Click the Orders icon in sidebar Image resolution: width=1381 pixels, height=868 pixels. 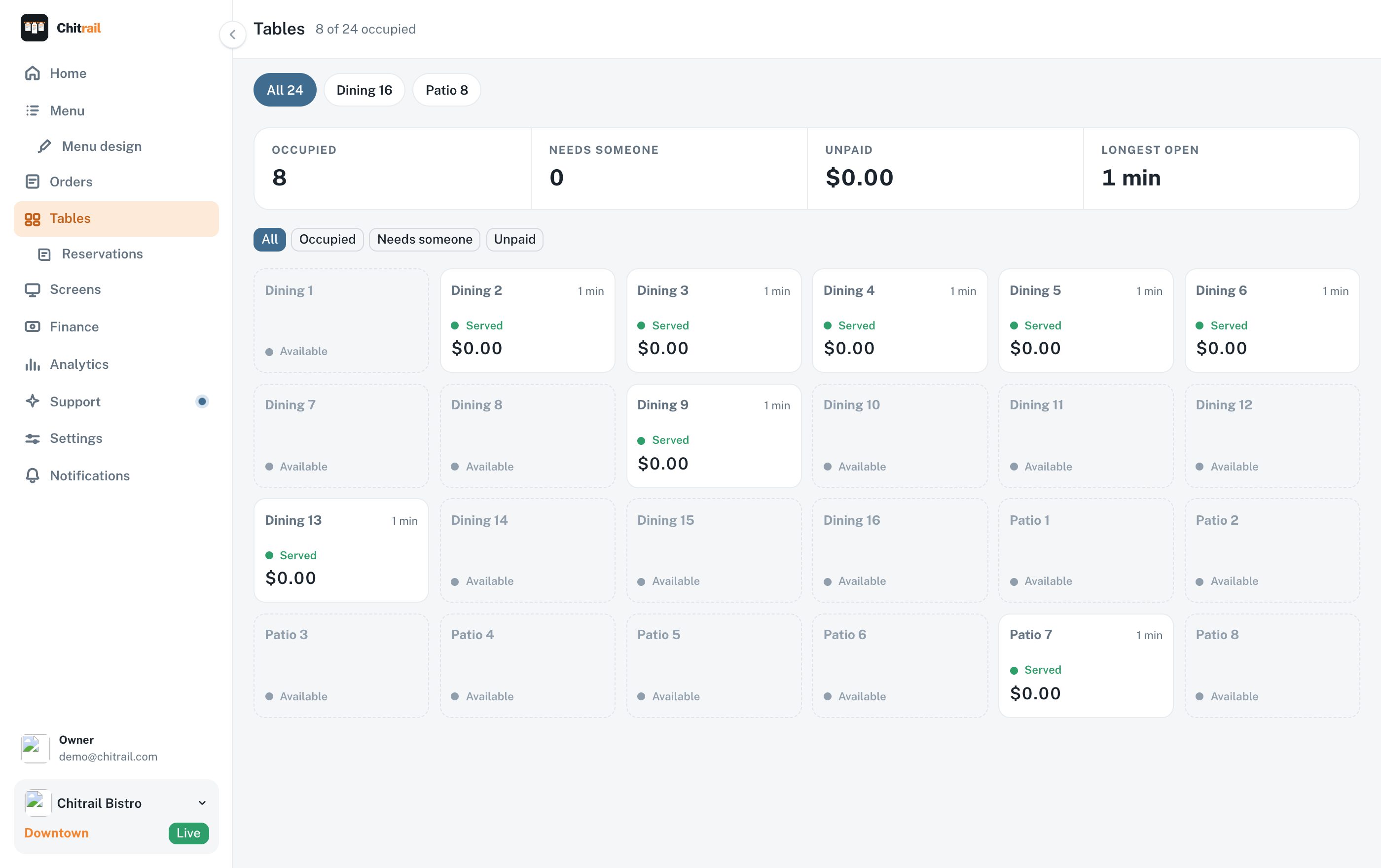tap(33, 182)
